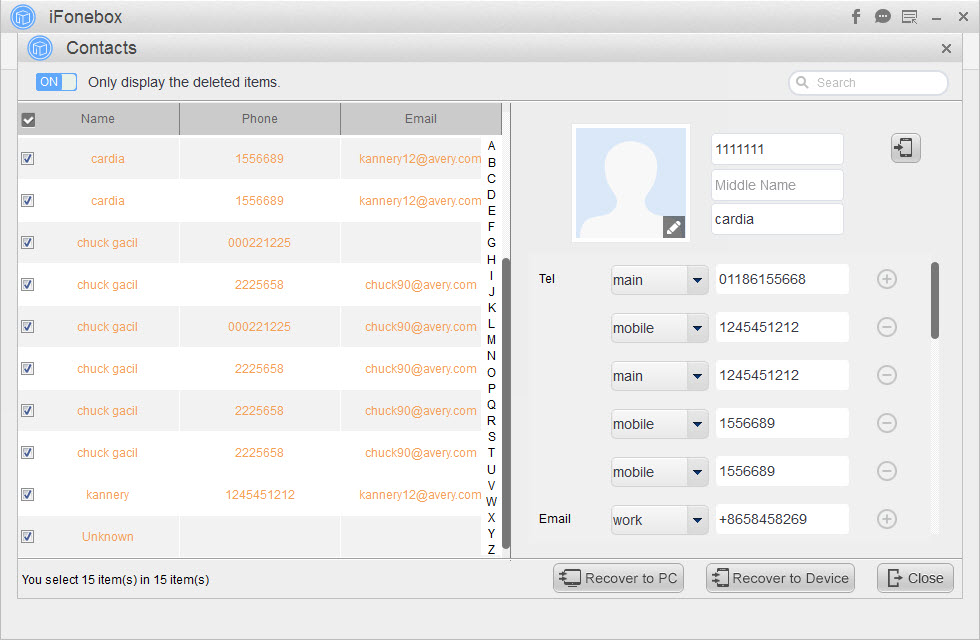The height and width of the screenshot is (640, 980).
Task: Click the Recover to Device button
Action: click(780, 578)
